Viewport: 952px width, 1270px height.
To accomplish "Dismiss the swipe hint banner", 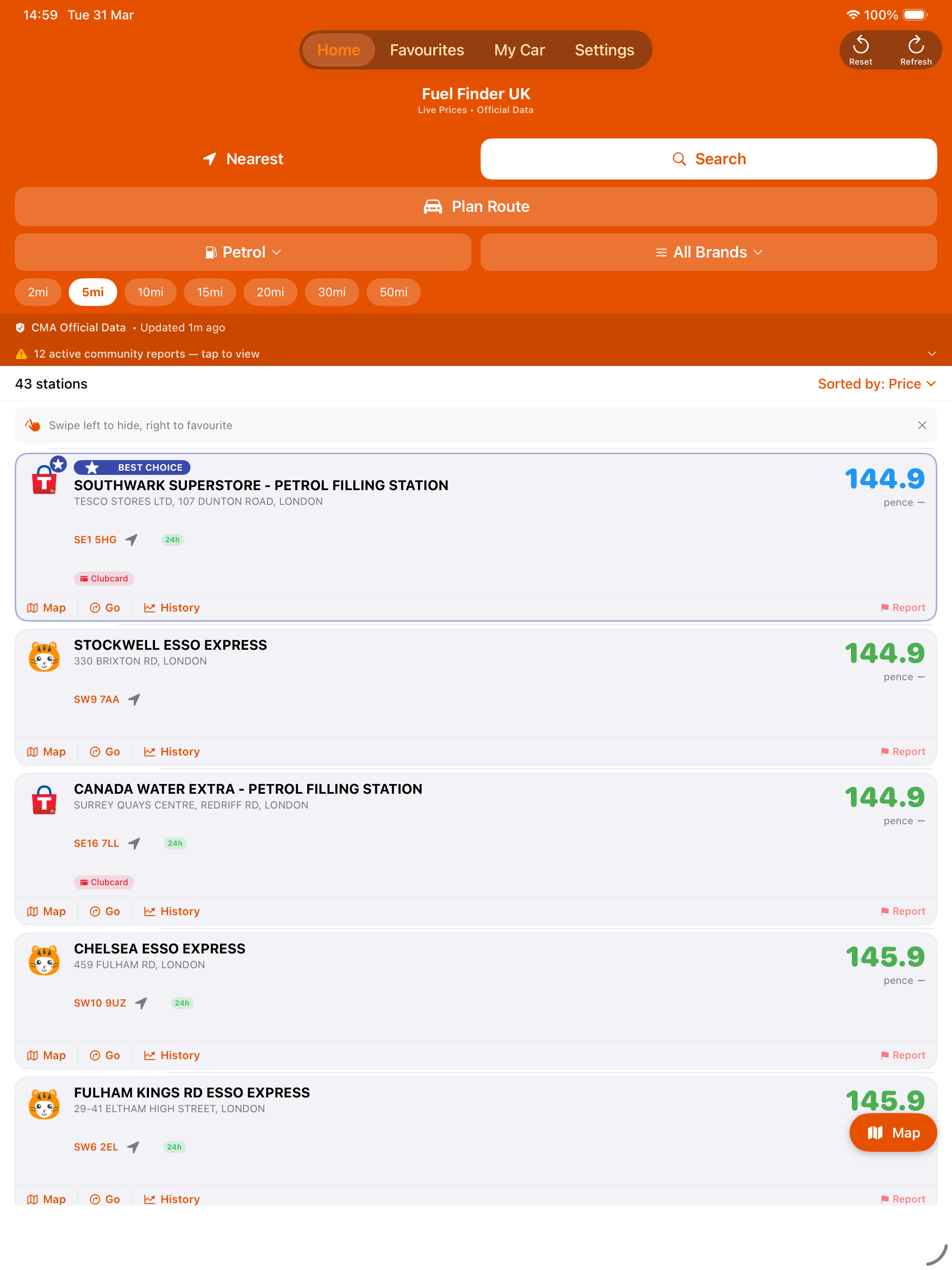I will point(922,425).
